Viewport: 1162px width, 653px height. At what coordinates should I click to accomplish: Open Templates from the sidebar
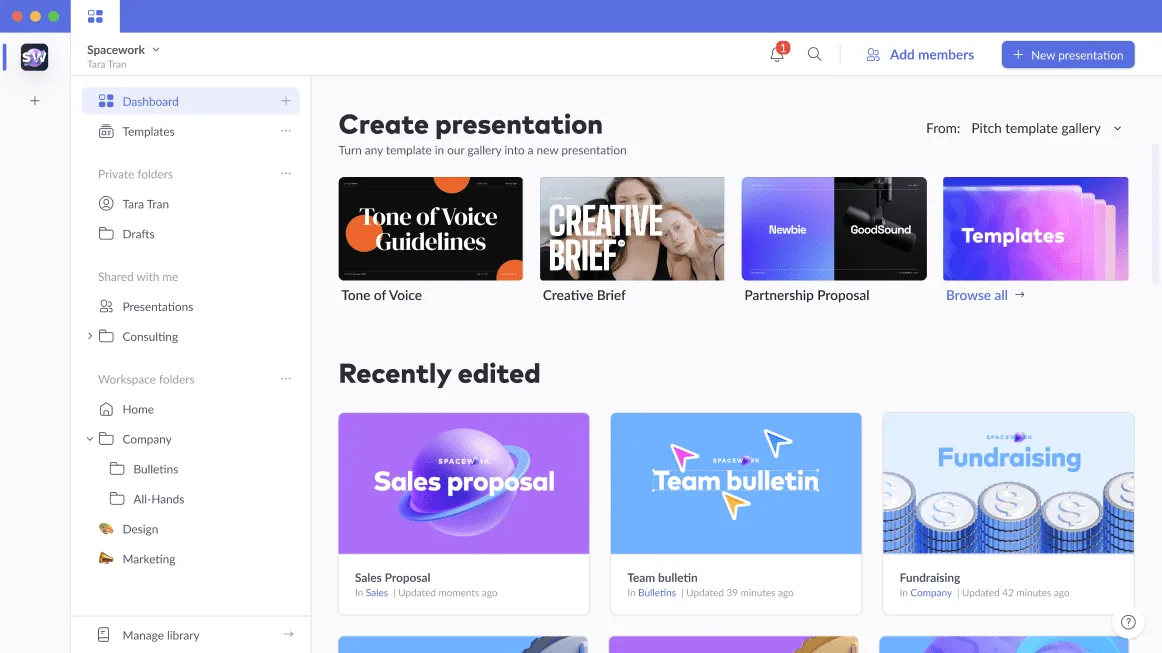(148, 131)
